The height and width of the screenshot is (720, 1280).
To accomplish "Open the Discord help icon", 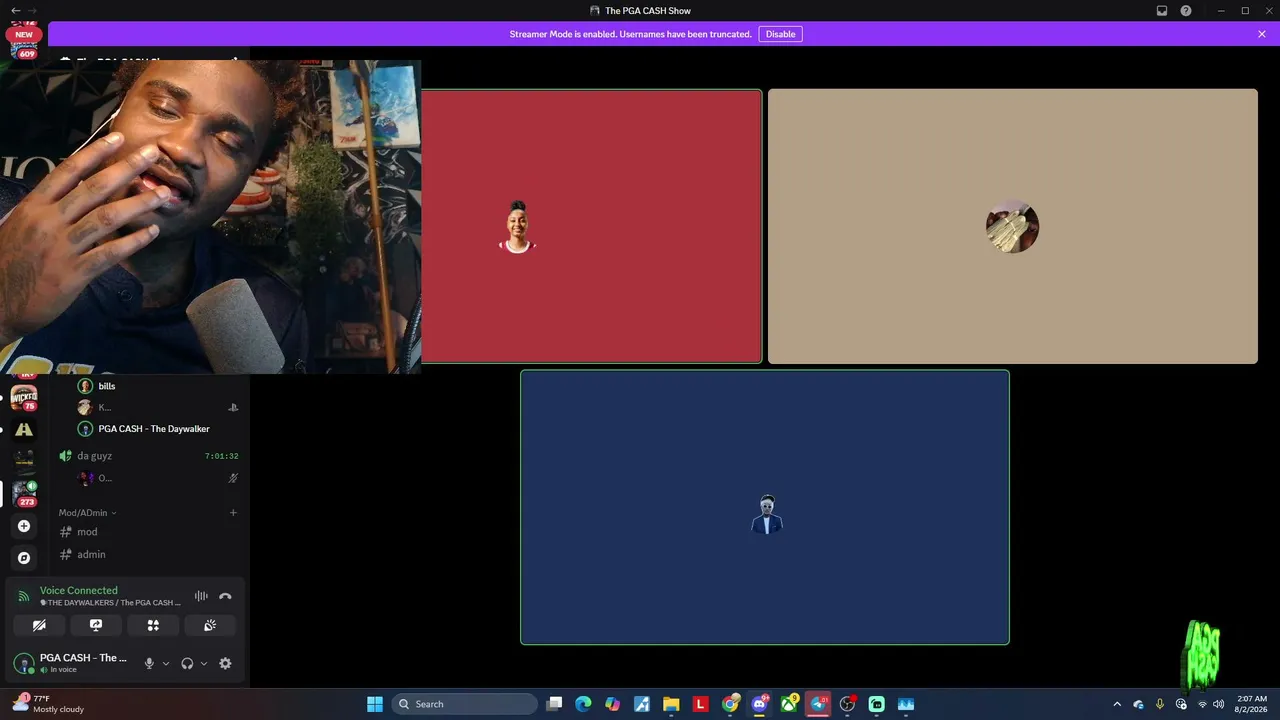I will tap(1186, 11).
